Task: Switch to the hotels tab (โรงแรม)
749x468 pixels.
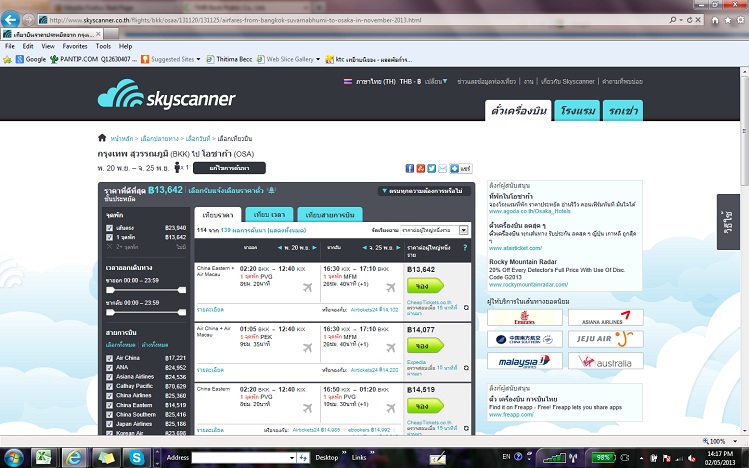Action: 578,110
